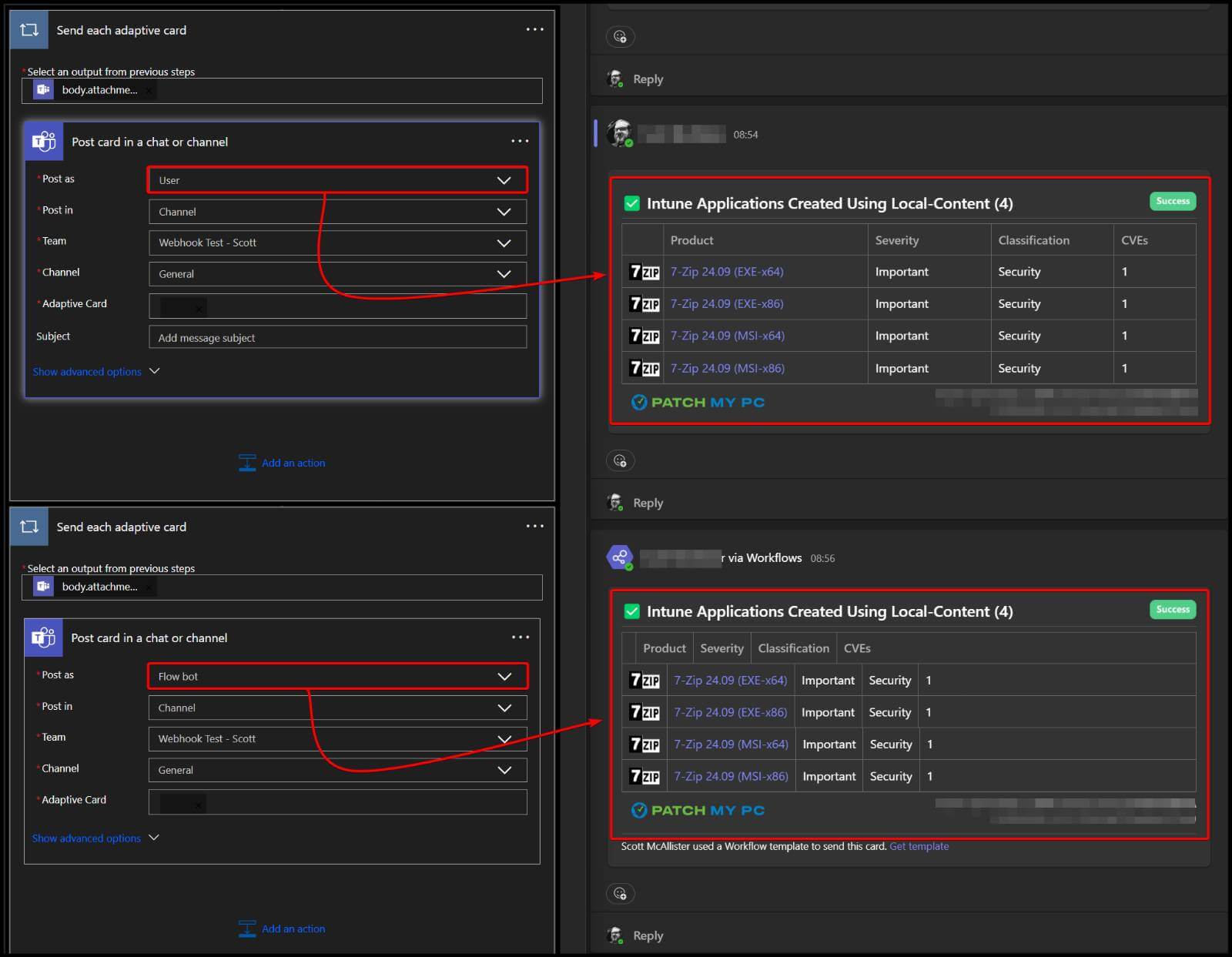Click Reply under the Workflows message
The height and width of the screenshot is (957, 1232).
tap(648, 935)
